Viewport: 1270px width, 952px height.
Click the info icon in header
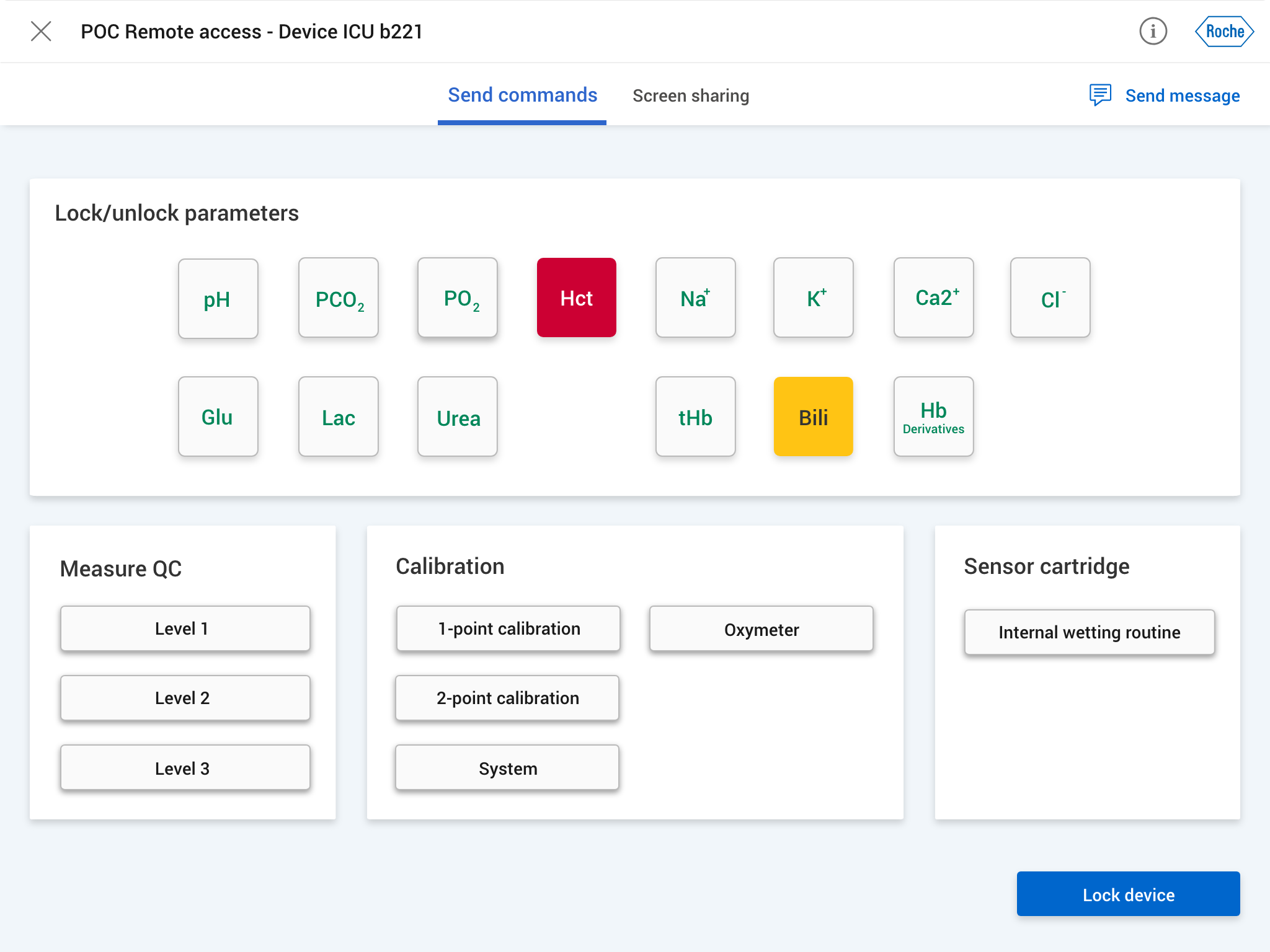(1153, 32)
